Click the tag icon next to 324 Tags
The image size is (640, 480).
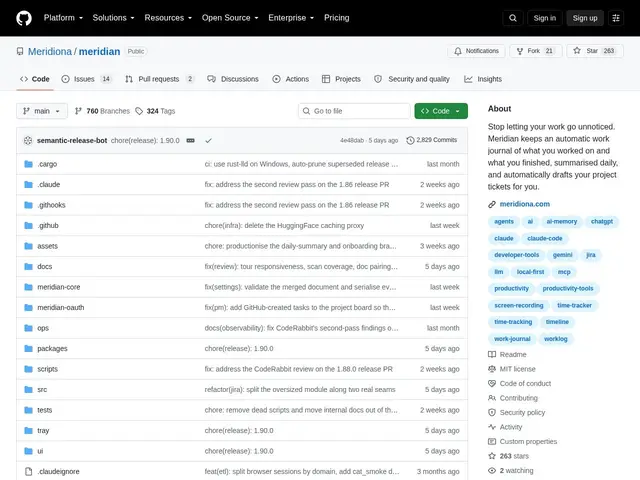(139, 111)
